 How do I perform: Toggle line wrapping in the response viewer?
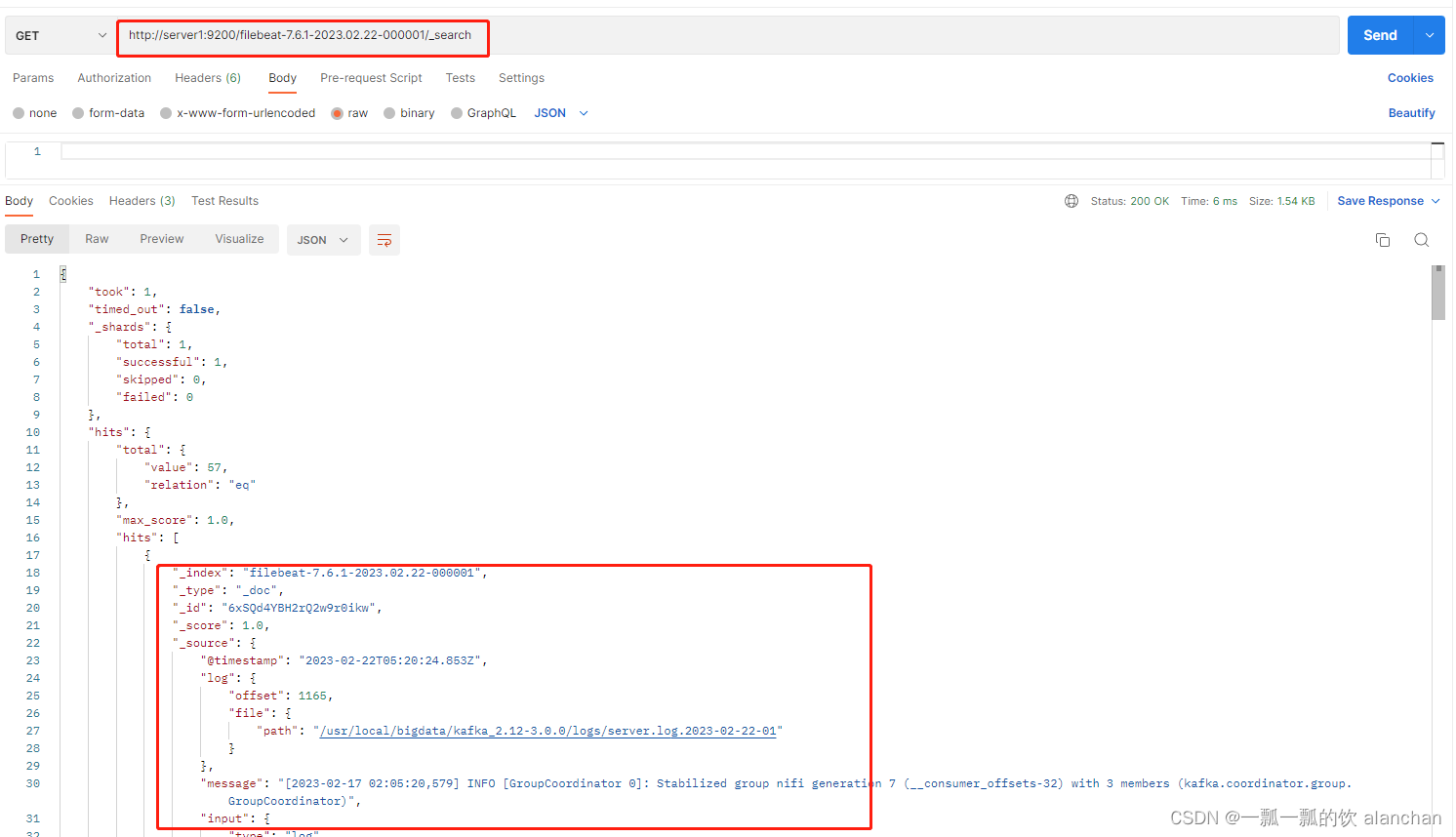point(384,239)
